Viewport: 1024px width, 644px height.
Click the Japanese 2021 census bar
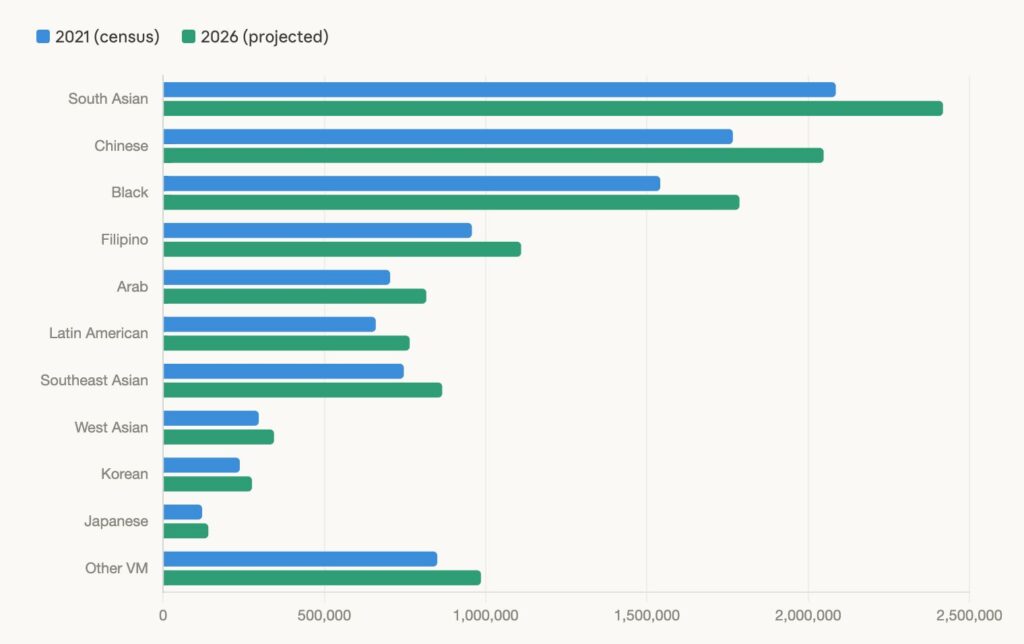click(182, 512)
